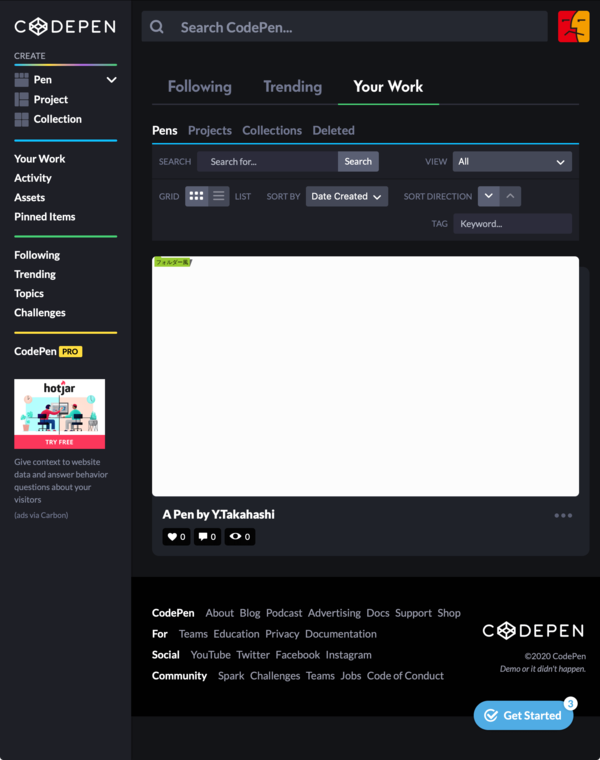Expand the Pen options chevron

coord(111,79)
